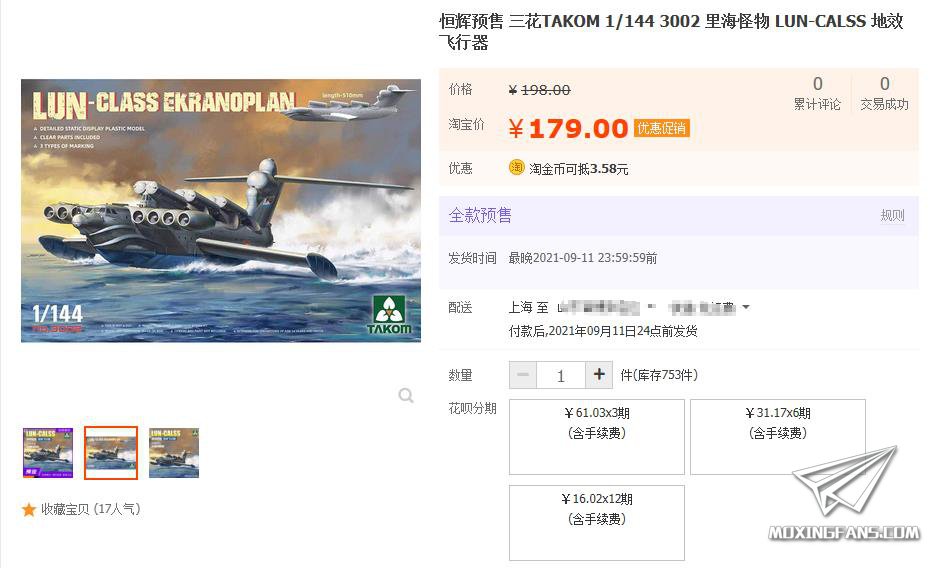Viewport: 930px width, 568px height.
Task: Select the first purple product thumbnail
Action: pyautogui.click(x=48, y=453)
